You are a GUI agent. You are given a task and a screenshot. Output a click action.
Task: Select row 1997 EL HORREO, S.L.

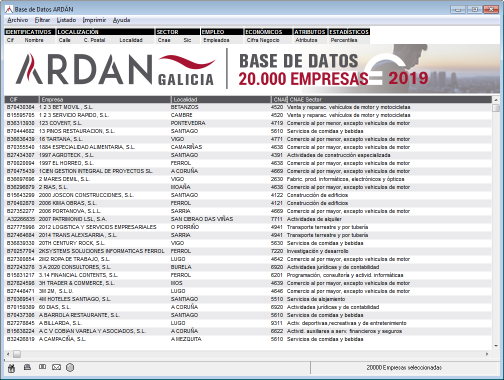tap(248, 163)
